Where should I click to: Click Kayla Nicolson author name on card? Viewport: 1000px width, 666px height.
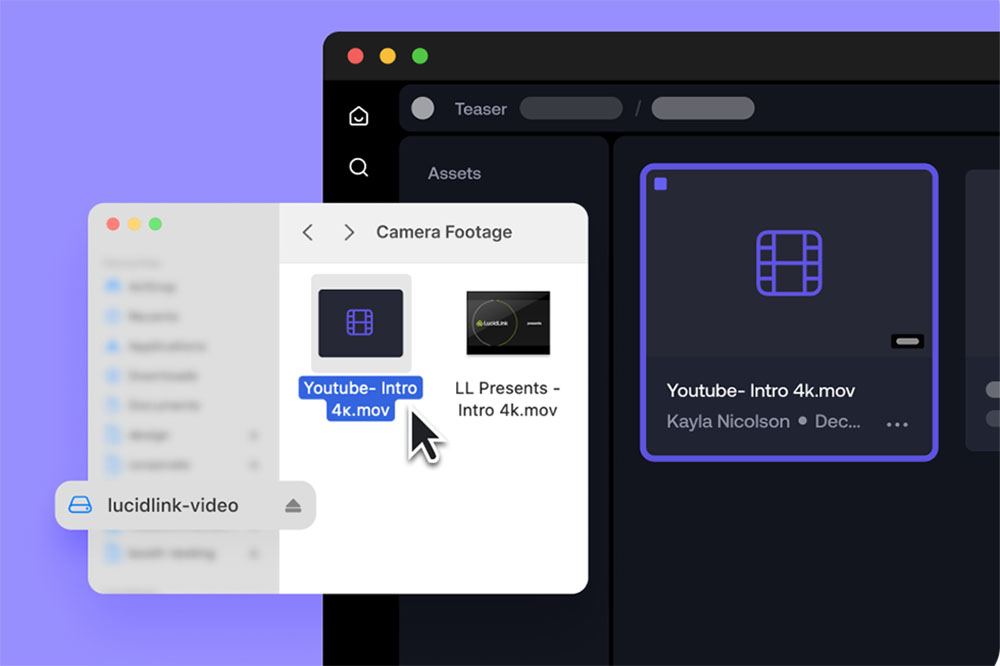click(x=728, y=422)
